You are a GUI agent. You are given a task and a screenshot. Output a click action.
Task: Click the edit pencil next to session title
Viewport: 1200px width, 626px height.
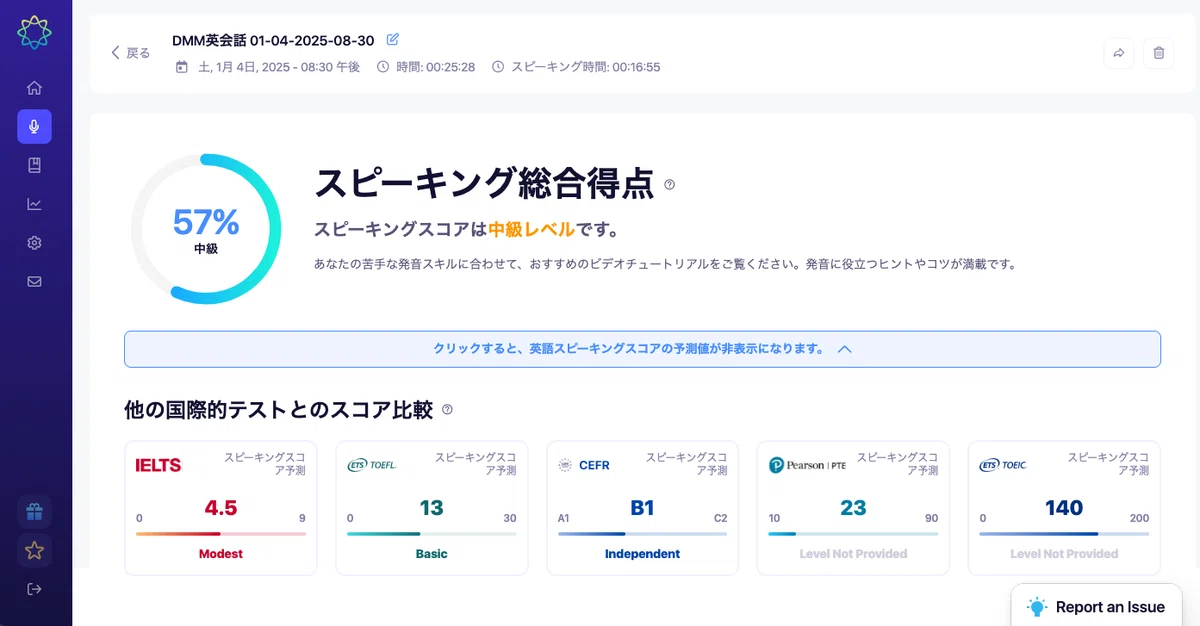(393, 39)
